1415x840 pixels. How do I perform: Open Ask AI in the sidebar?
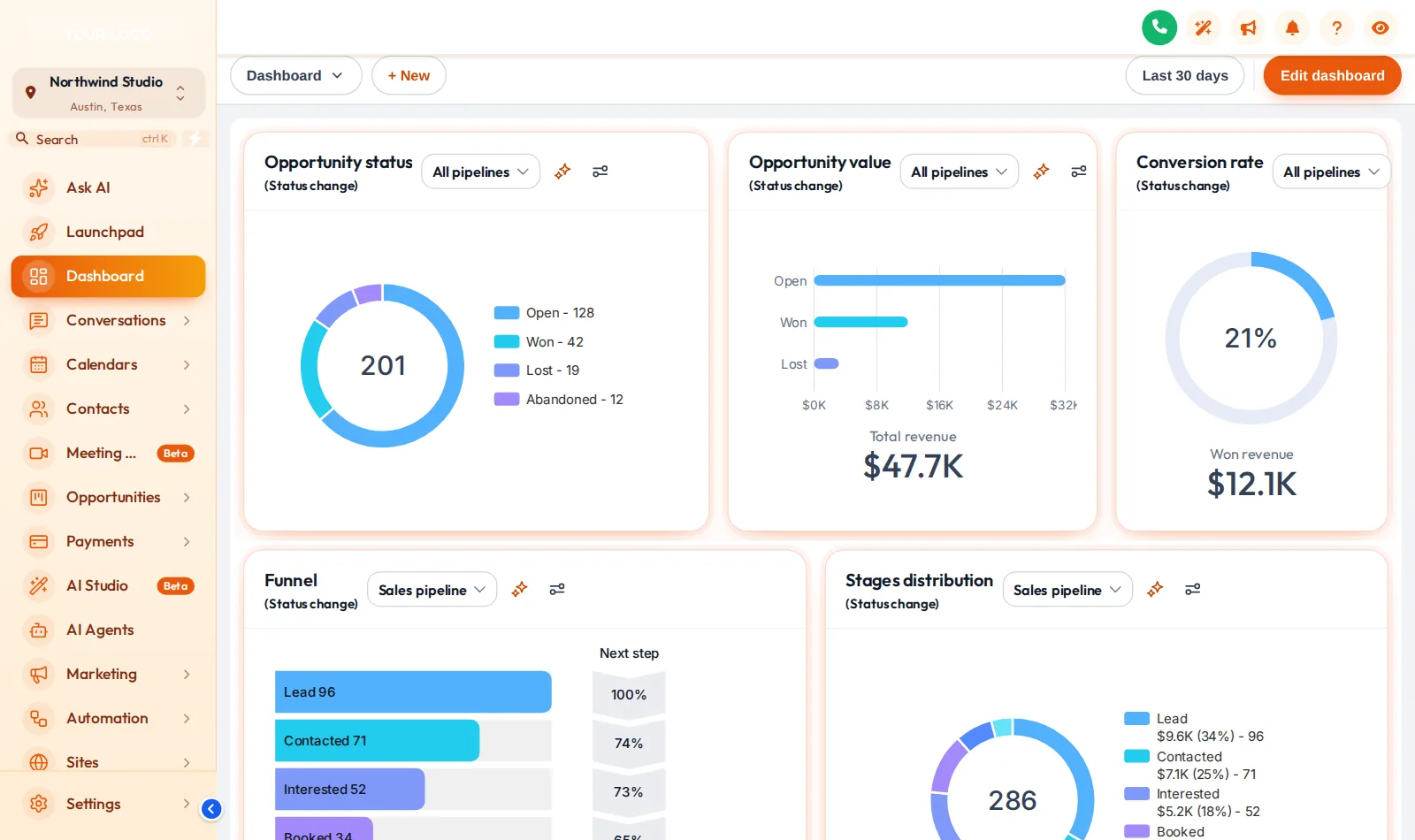click(108, 187)
